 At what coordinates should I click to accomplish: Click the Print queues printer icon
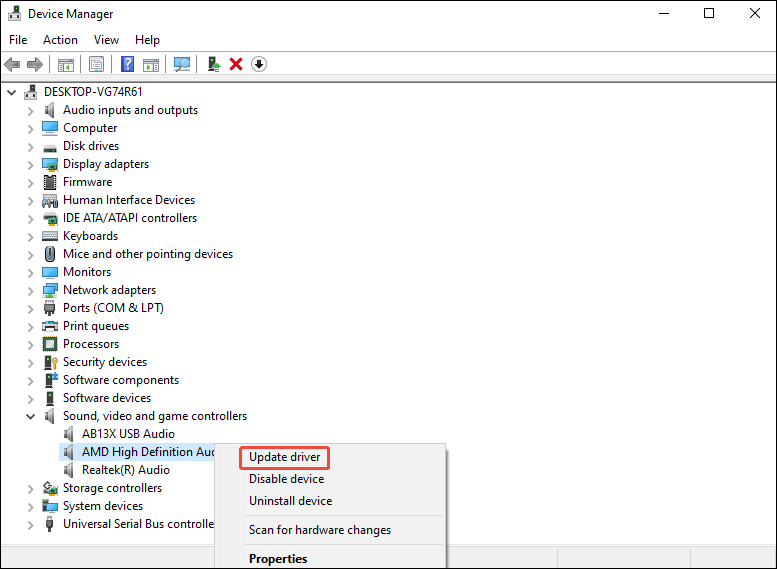pyautogui.click(x=50, y=326)
